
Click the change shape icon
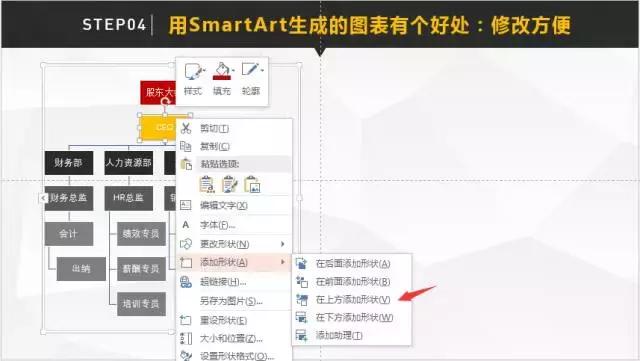(186, 244)
